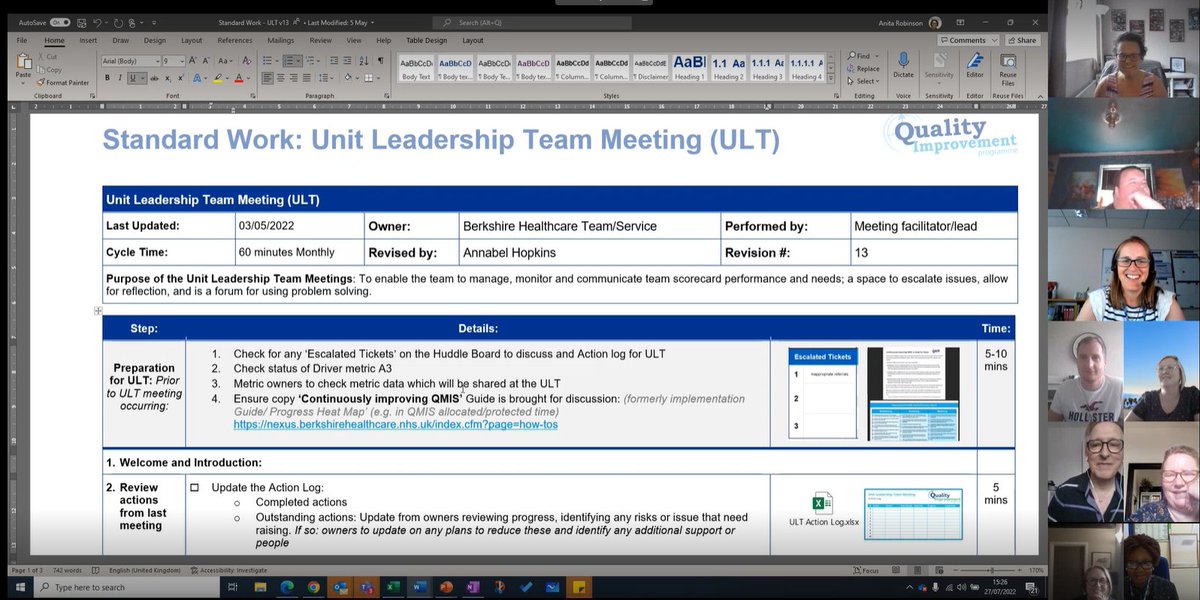This screenshot has height=600, width=1200.
Task: Click Find in the Editing group
Action: (x=861, y=56)
